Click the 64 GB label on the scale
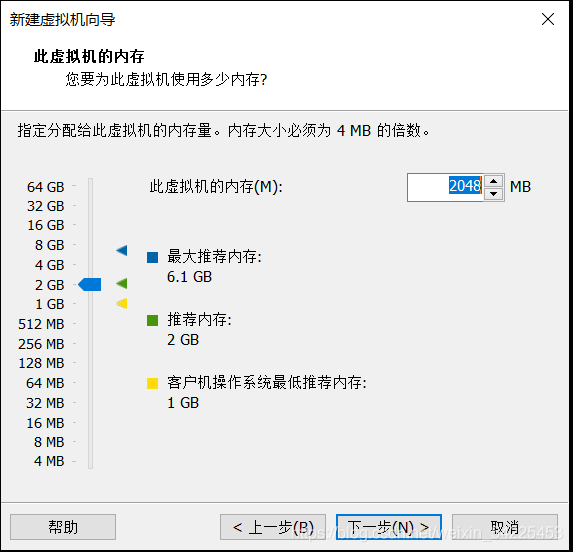Viewport: 573px width, 552px height. click(46, 187)
